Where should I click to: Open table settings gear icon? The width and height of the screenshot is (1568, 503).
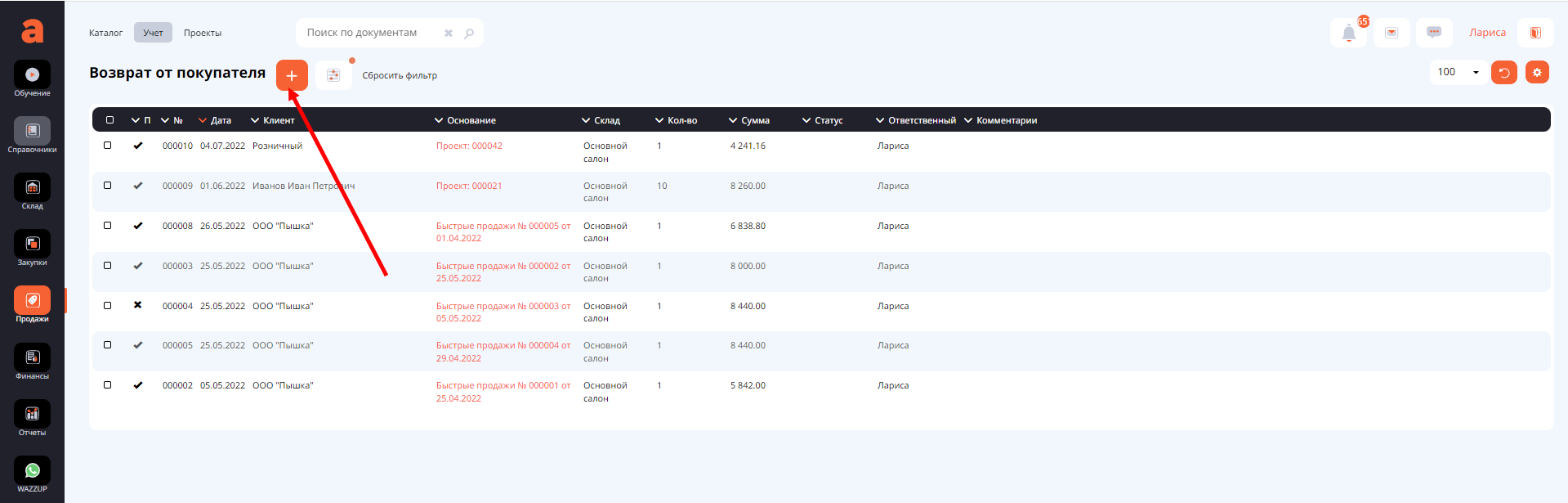tap(1537, 73)
